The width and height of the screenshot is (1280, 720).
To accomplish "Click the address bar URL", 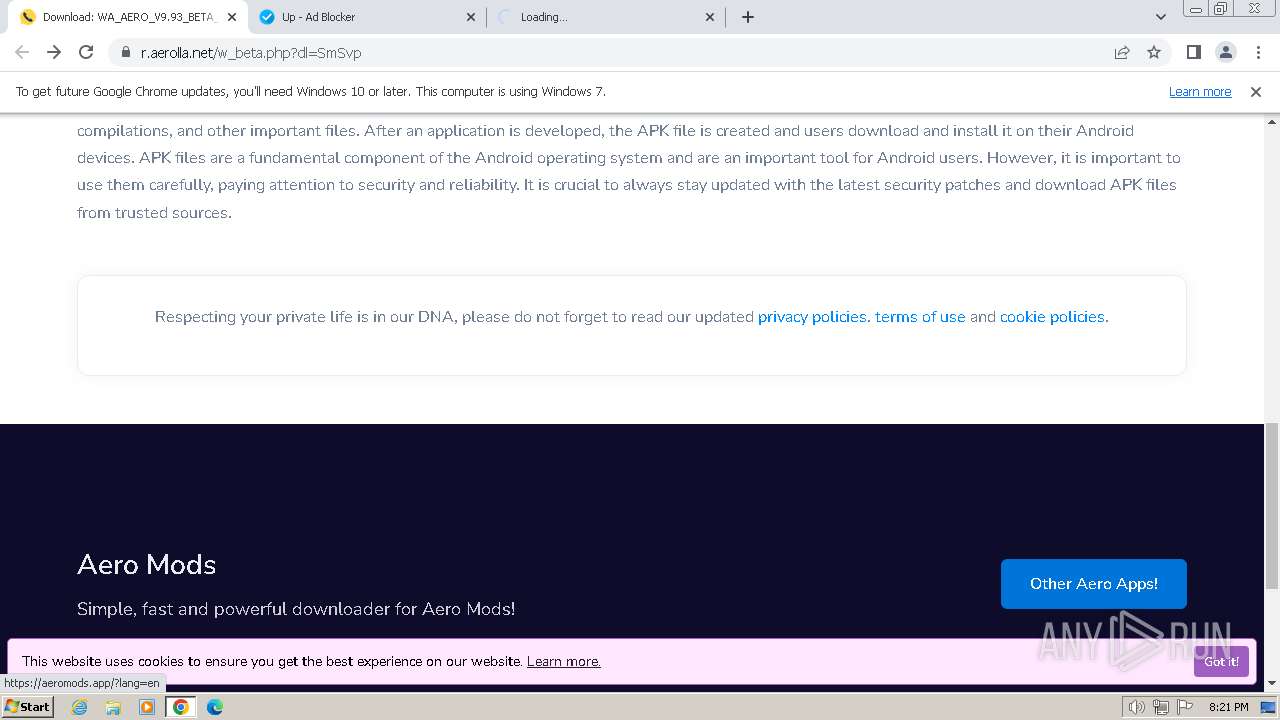I will [x=251, y=53].
